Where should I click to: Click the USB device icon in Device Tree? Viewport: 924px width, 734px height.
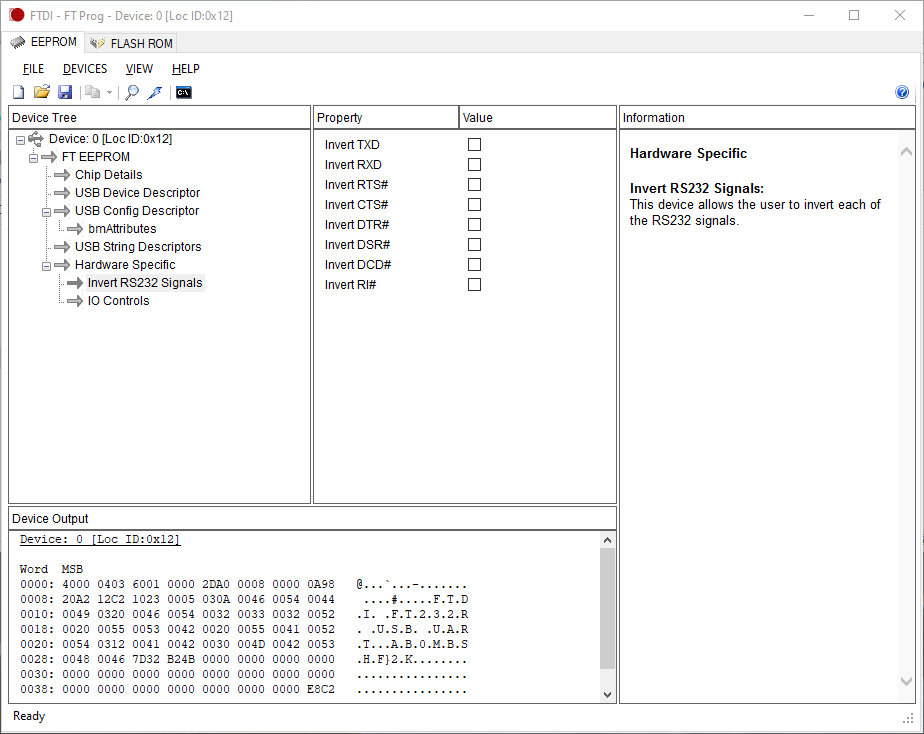coord(36,139)
